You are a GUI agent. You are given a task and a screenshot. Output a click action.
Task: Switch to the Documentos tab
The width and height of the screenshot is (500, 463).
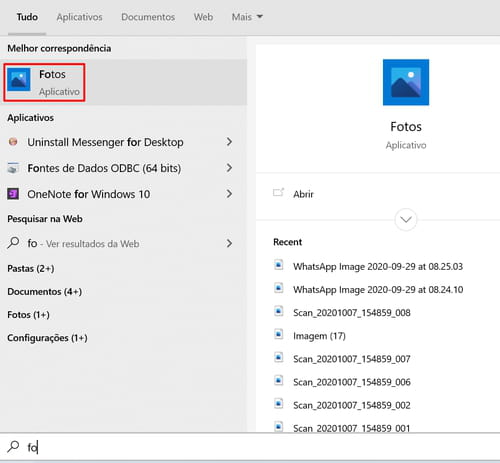click(x=148, y=17)
